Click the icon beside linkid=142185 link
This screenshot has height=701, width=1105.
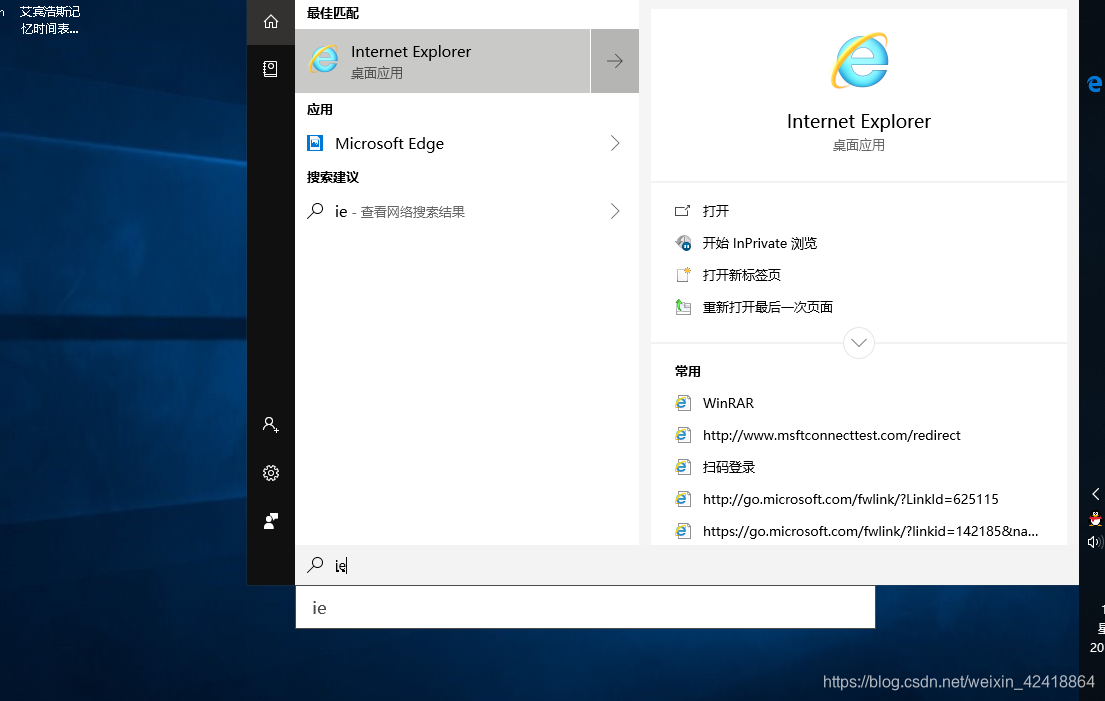pyautogui.click(x=682, y=531)
